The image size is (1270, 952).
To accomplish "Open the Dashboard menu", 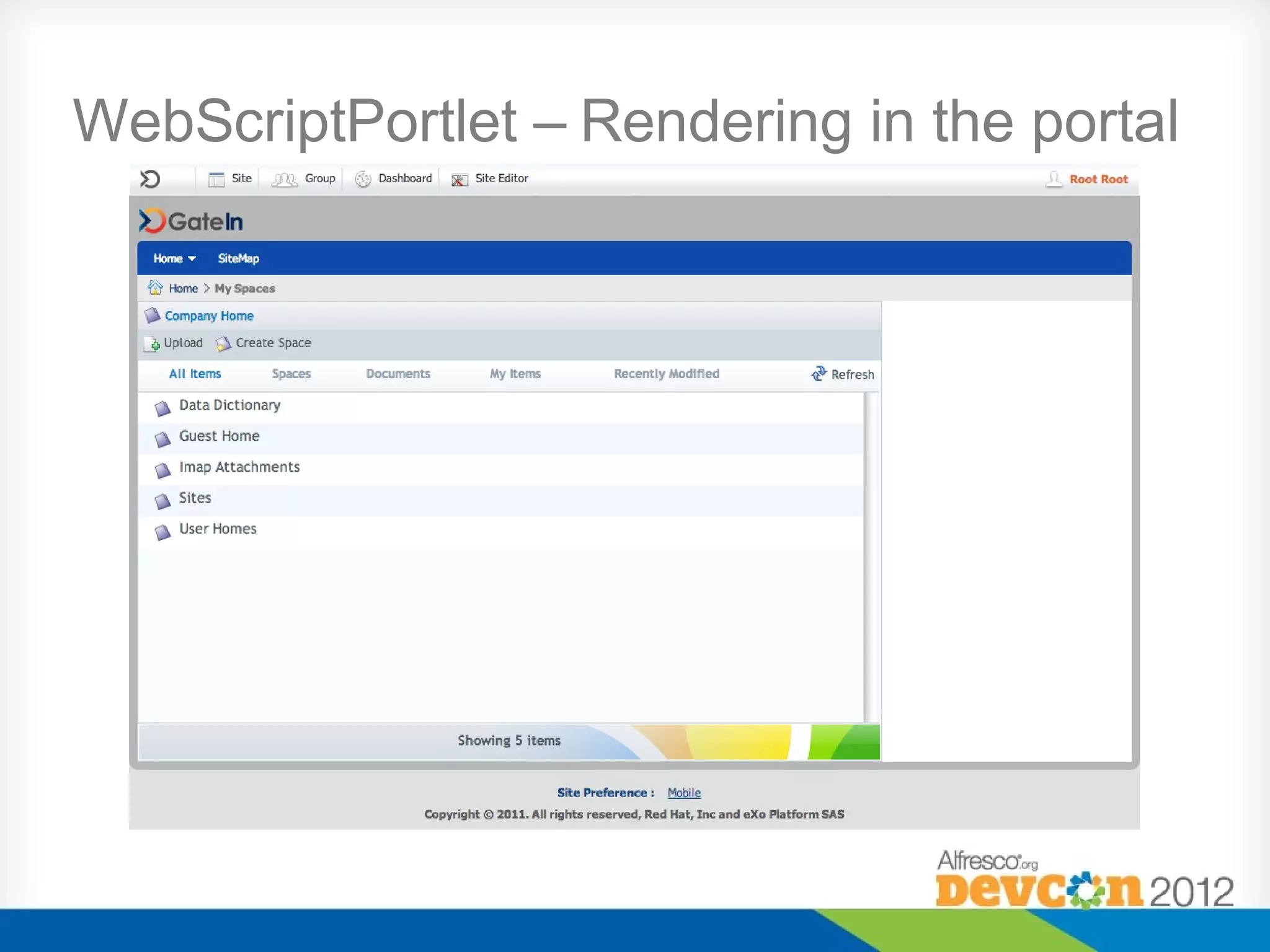I will [405, 178].
